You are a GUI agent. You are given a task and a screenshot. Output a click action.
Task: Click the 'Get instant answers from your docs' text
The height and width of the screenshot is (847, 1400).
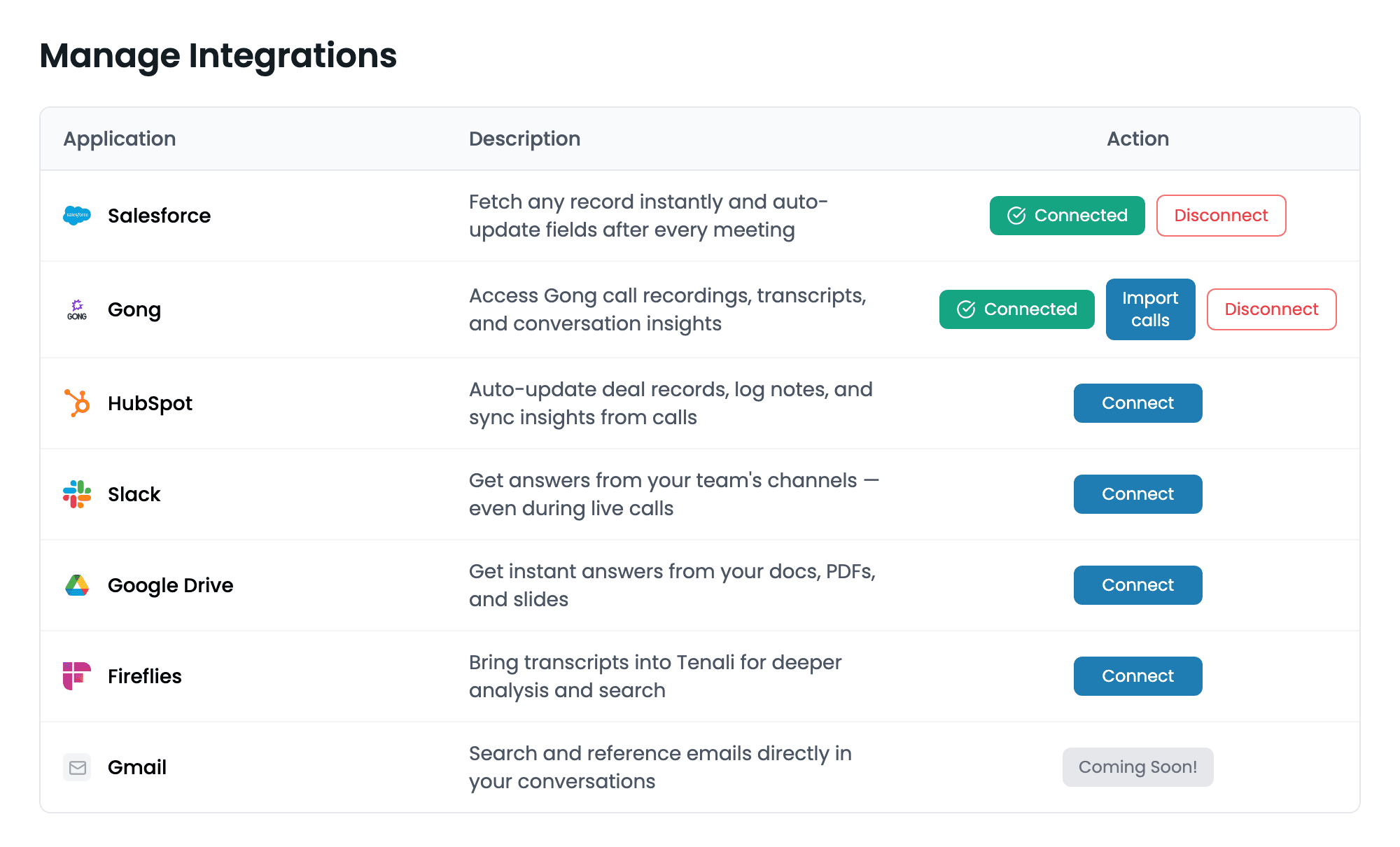click(672, 585)
